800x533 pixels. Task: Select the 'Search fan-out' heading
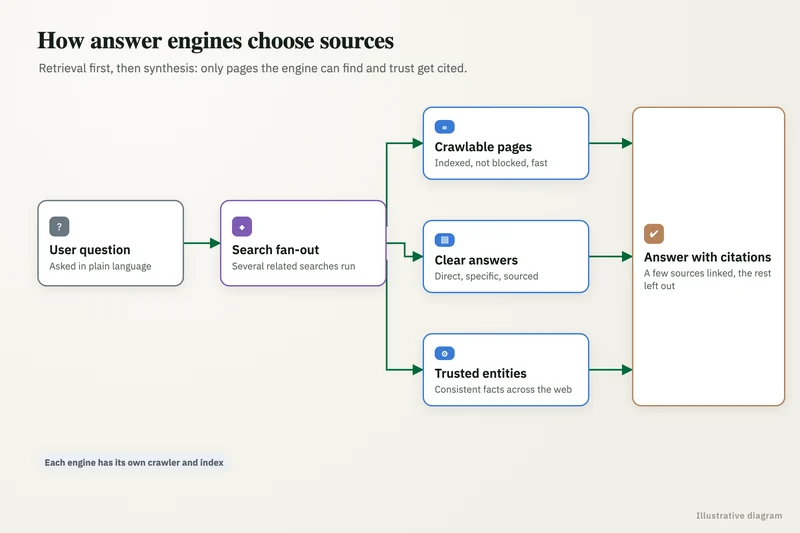click(x=276, y=250)
